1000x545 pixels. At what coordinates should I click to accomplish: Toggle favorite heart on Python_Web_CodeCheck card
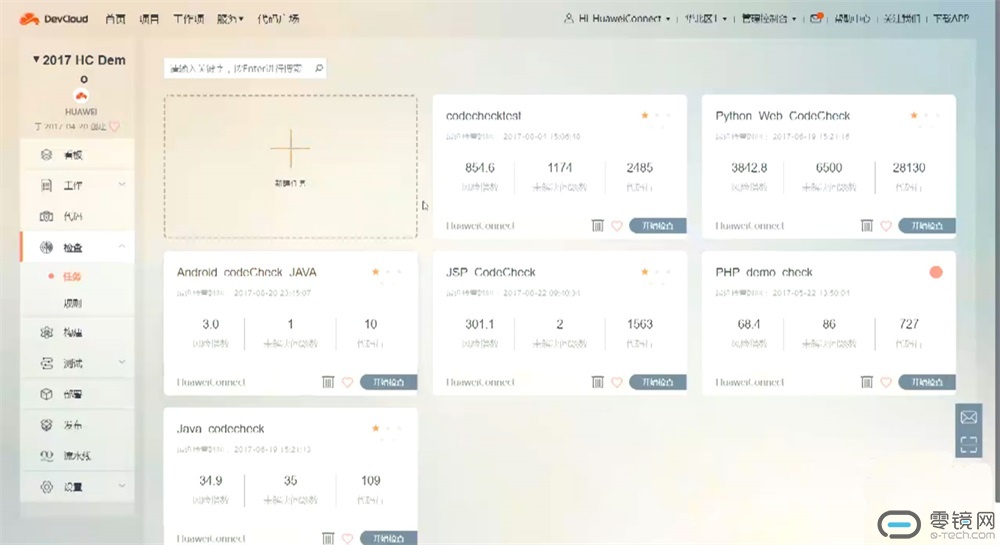pyautogui.click(x=886, y=226)
